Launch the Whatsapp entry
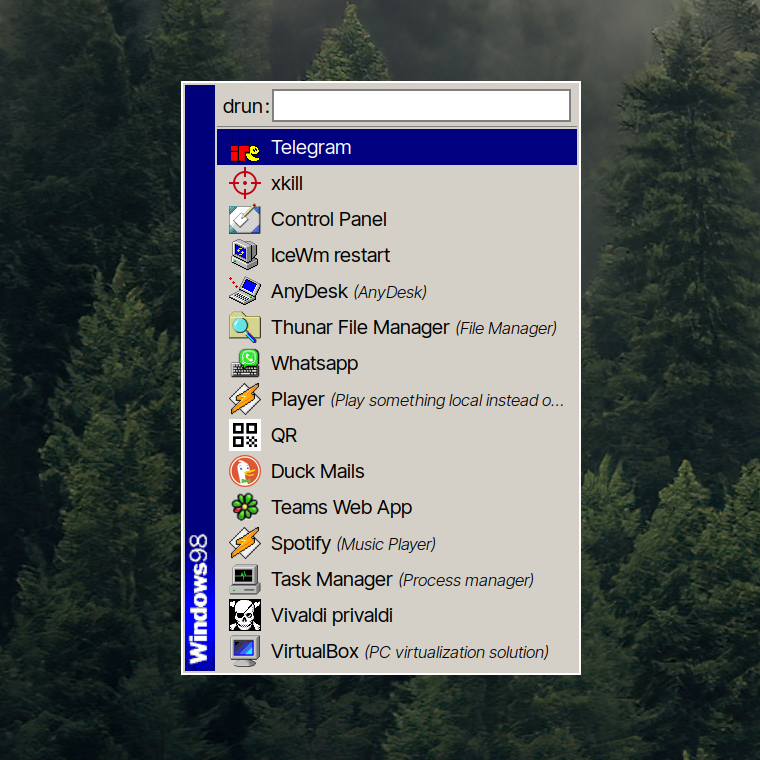Screen dimensions: 760x760 (396, 363)
